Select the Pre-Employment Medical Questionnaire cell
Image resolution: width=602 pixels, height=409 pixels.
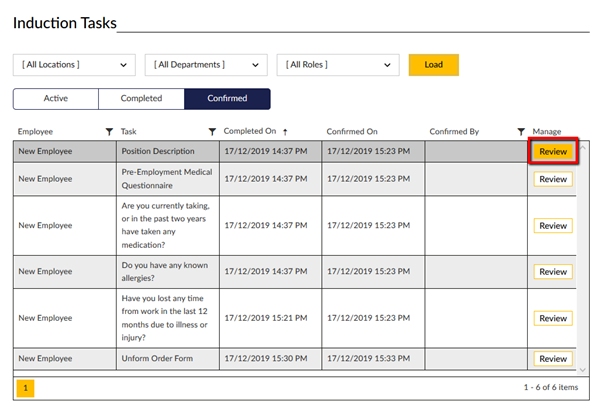[168, 179]
